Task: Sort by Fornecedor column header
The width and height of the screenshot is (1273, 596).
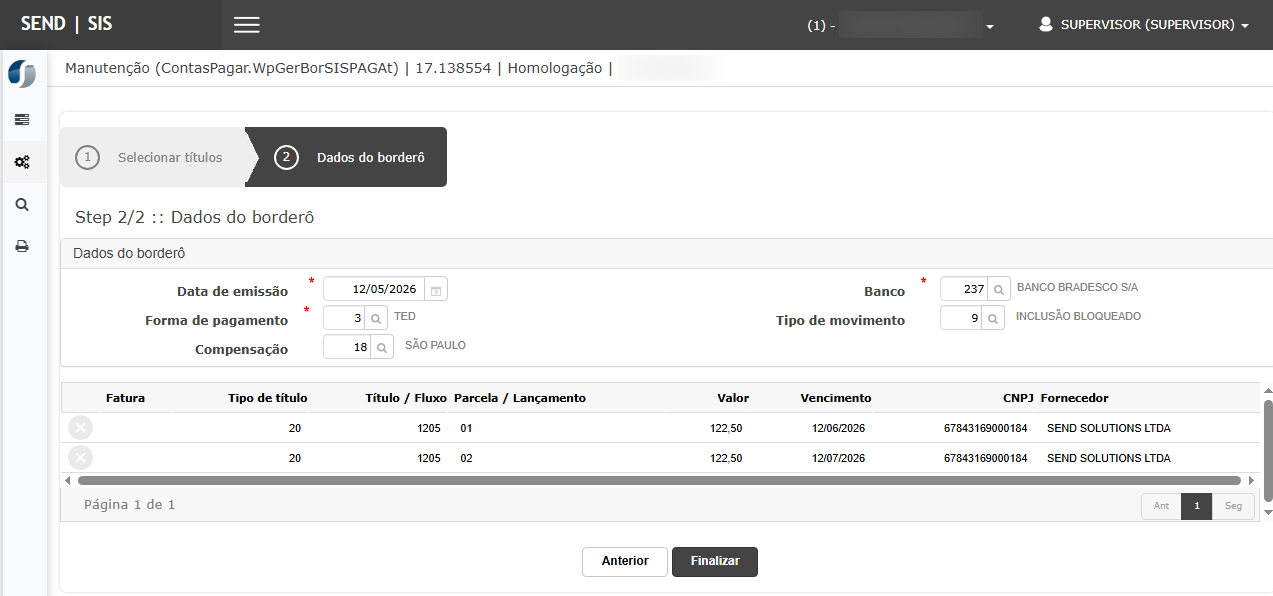Action: pyautogui.click(x=1075, y=398)
